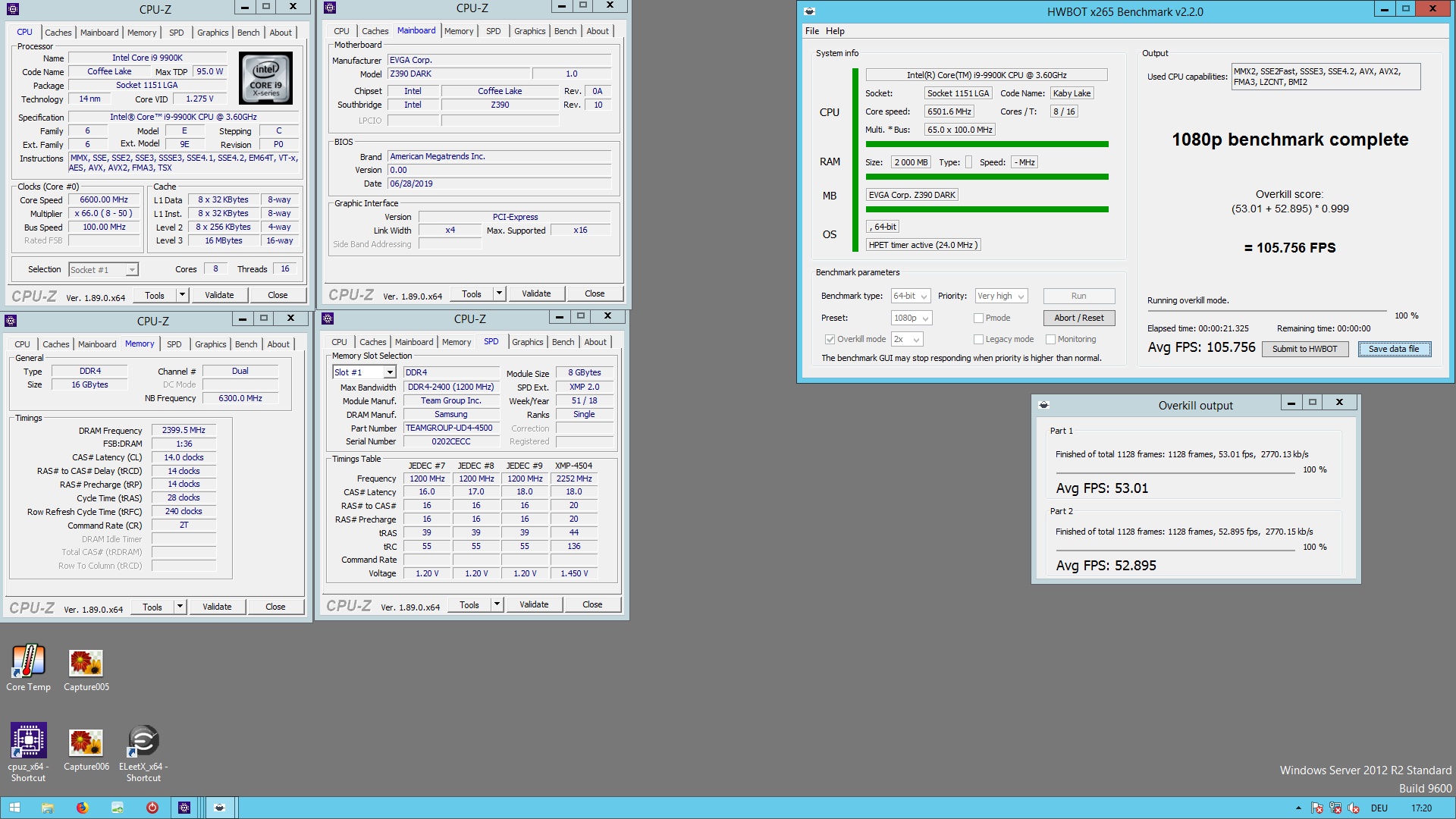Screen dimensions: 1456x819
Task: Click Tools button in CPU-Z Memory window
Action: coord(152,607)
